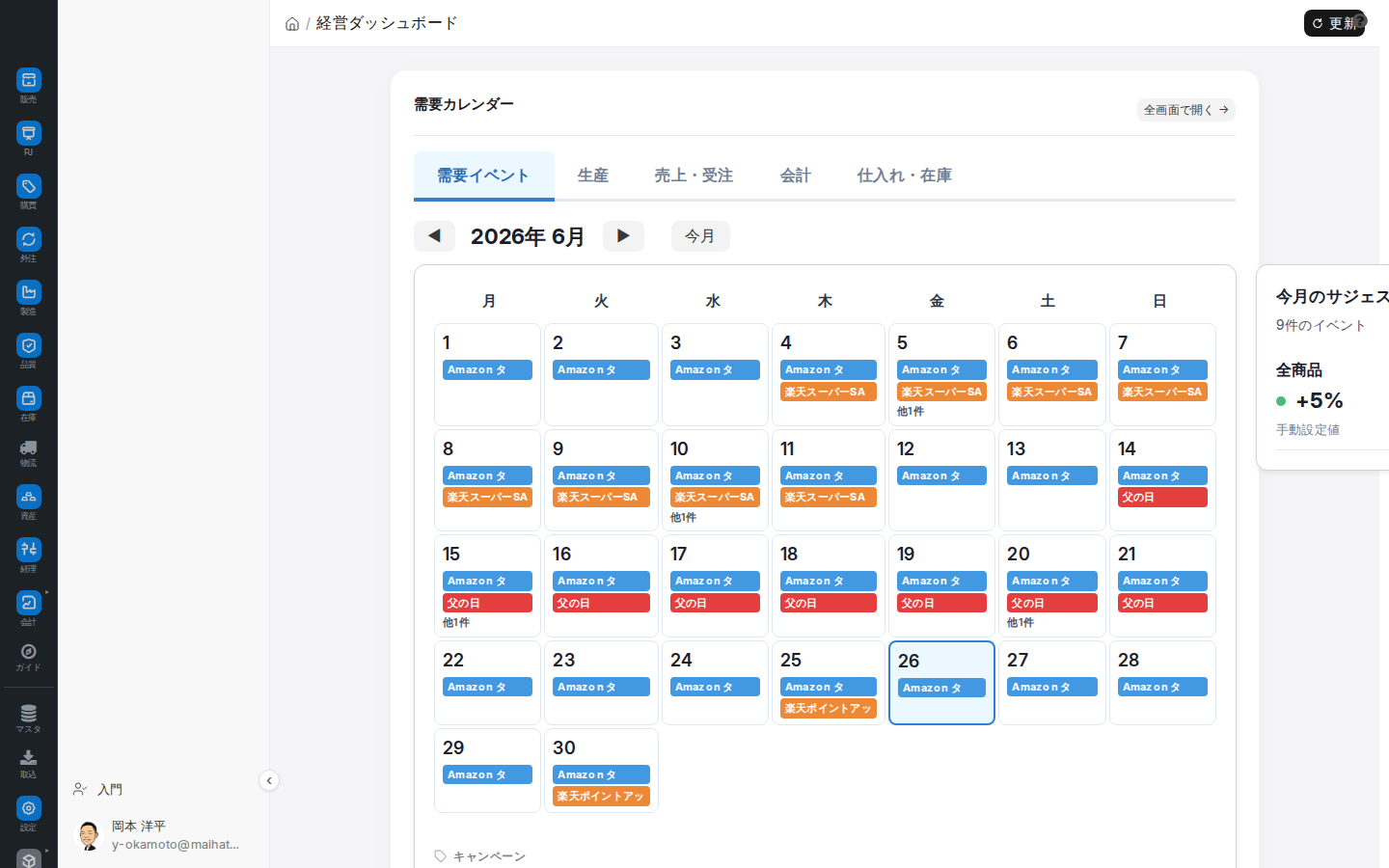Switch to the 売上・受注 tab

pyautogui.click(x=694, y=176)
